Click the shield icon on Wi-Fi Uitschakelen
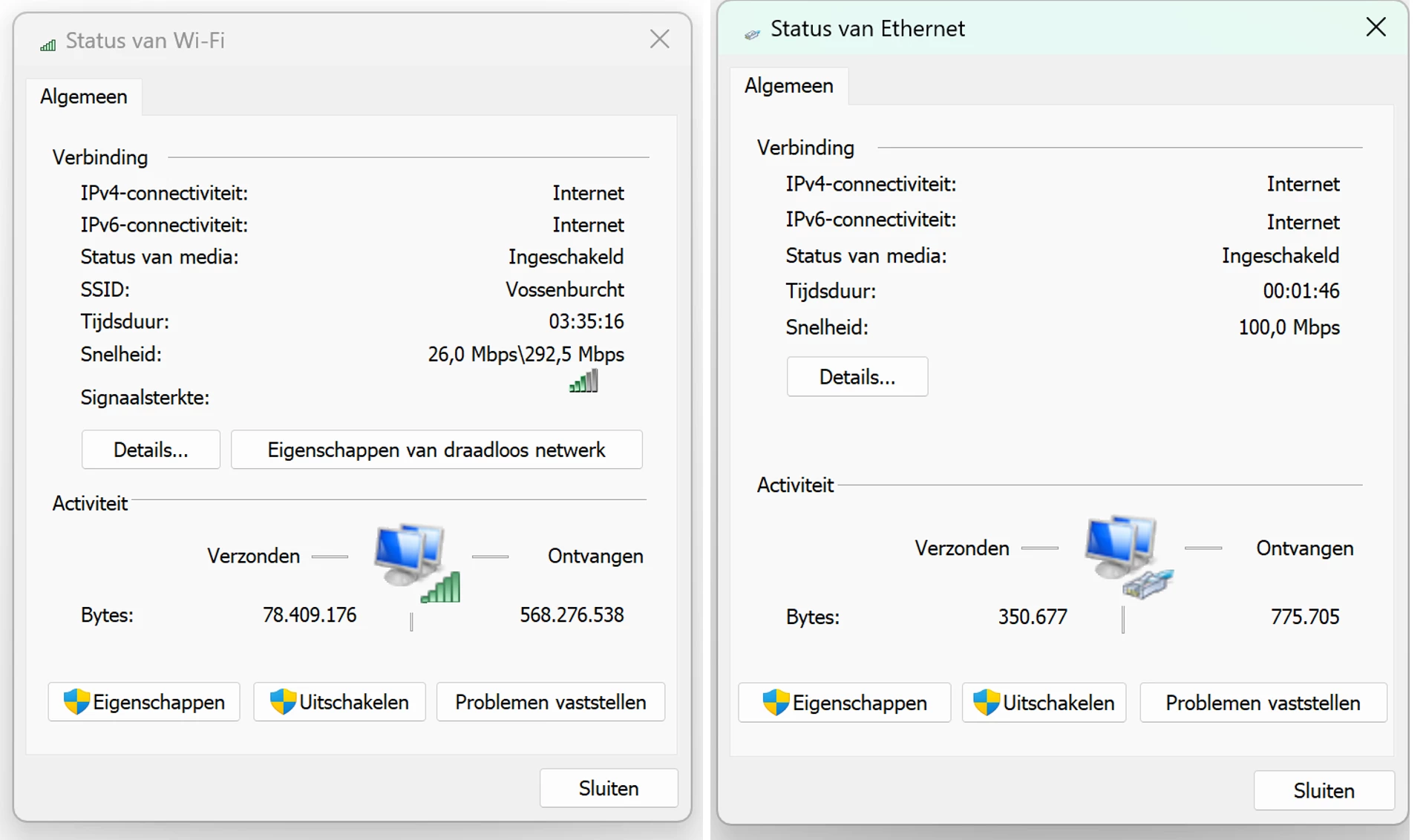The height and width of the screenshot is (840, 1426). pyautogui.click(x=282, y=701)
